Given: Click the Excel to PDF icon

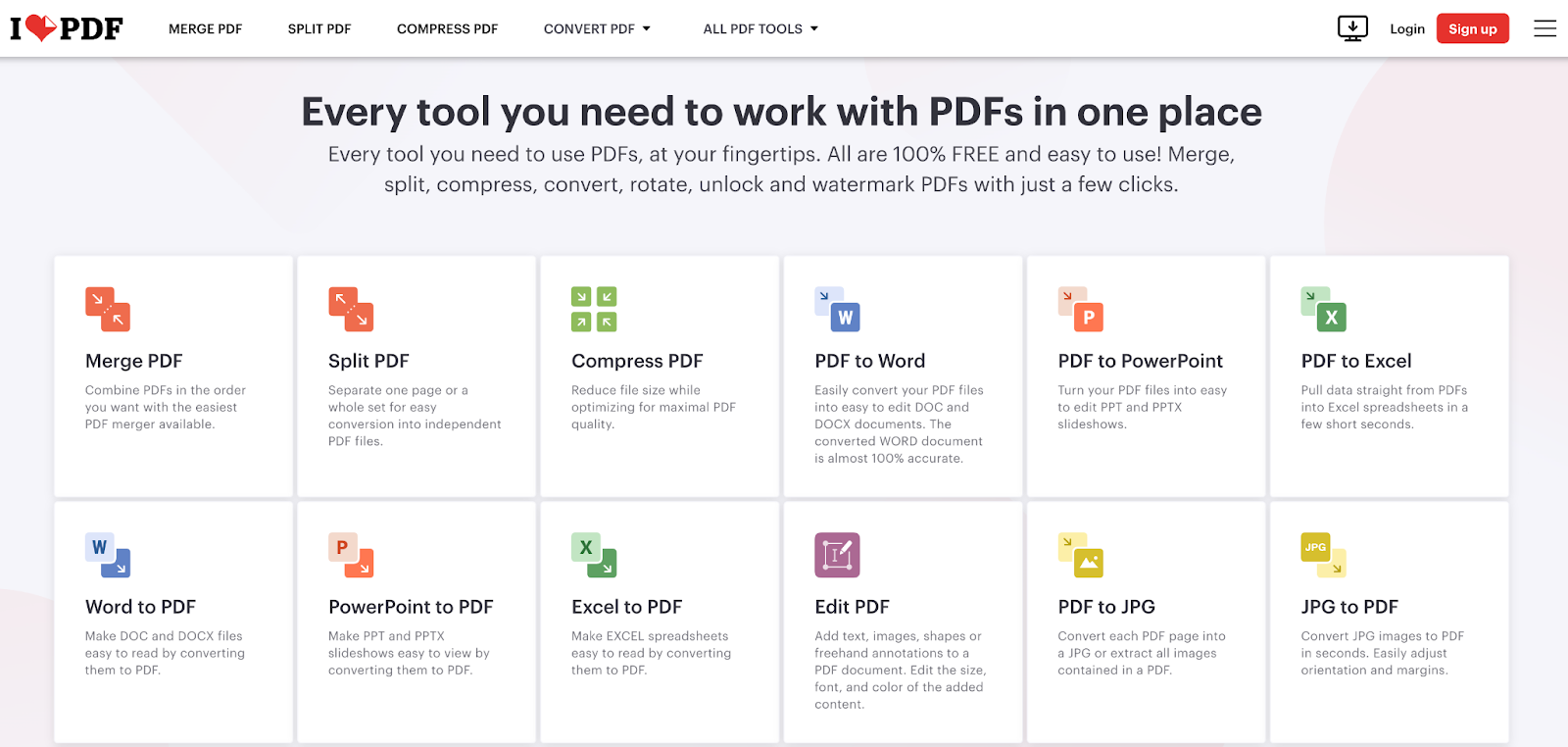Looking at the screenshot, I should point(594,555).
